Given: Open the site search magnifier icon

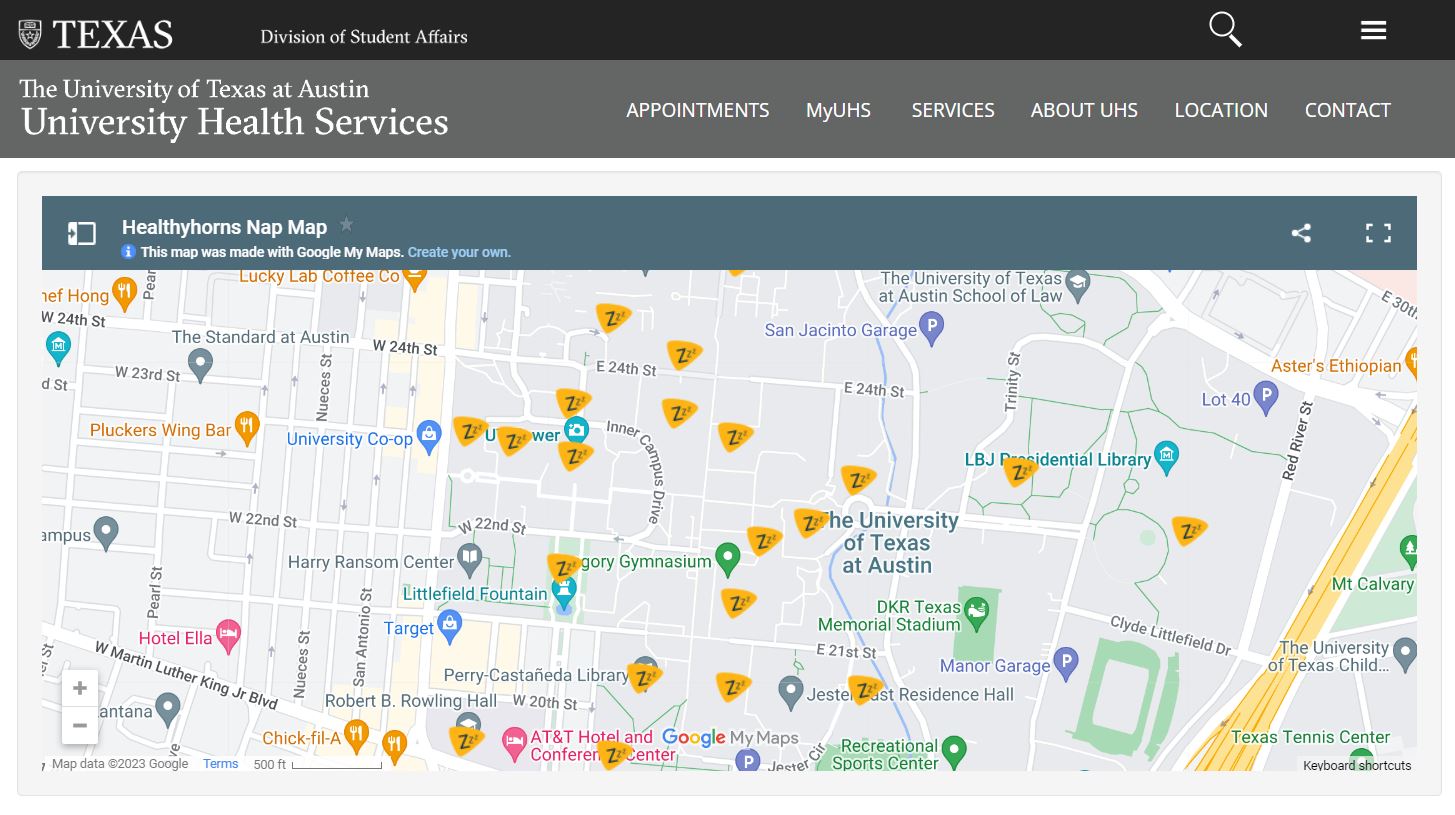Looking at the screenshot, I should click(x=1225, y=30).
